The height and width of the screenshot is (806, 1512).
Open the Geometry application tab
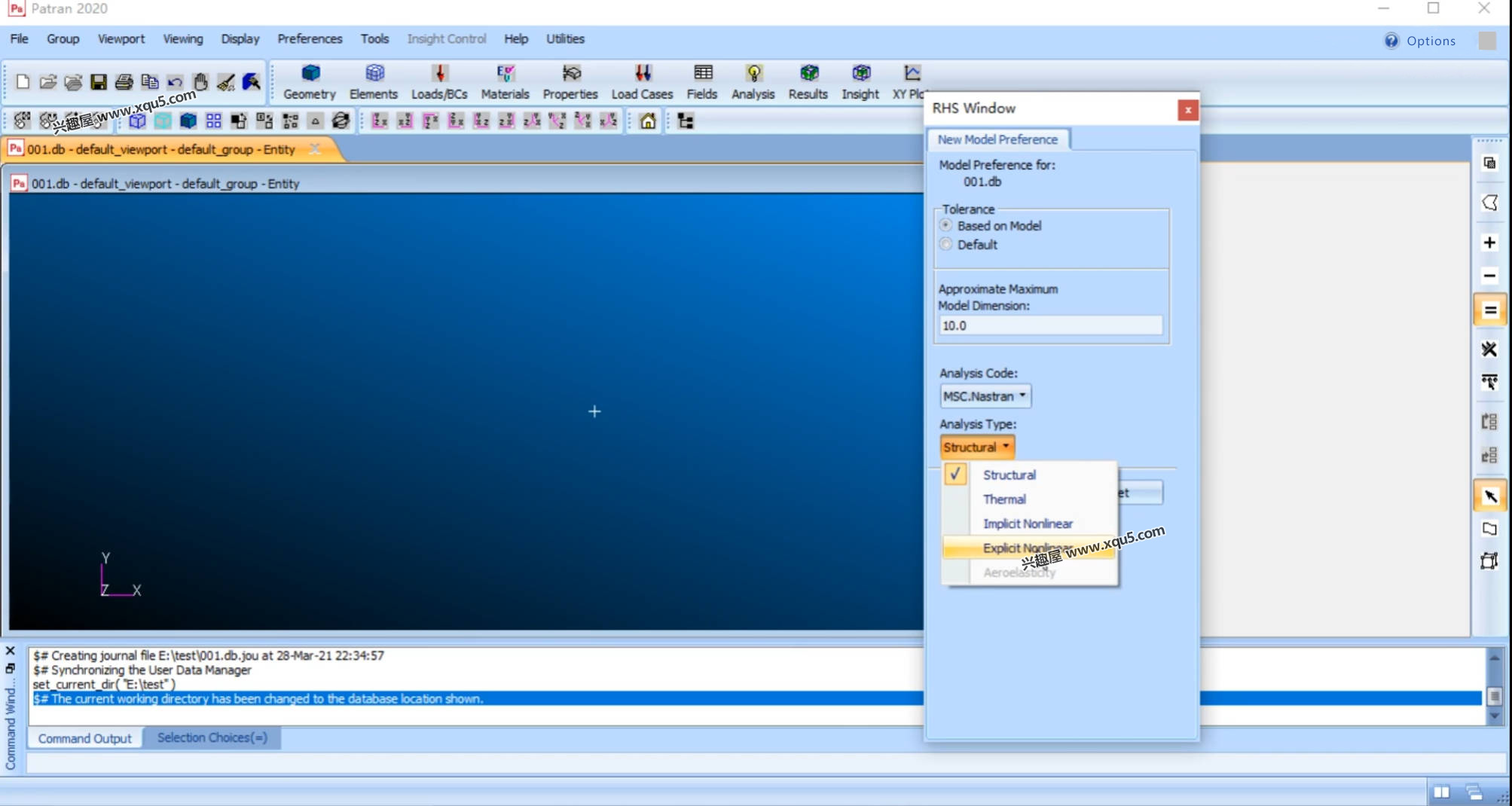point(310,82)
